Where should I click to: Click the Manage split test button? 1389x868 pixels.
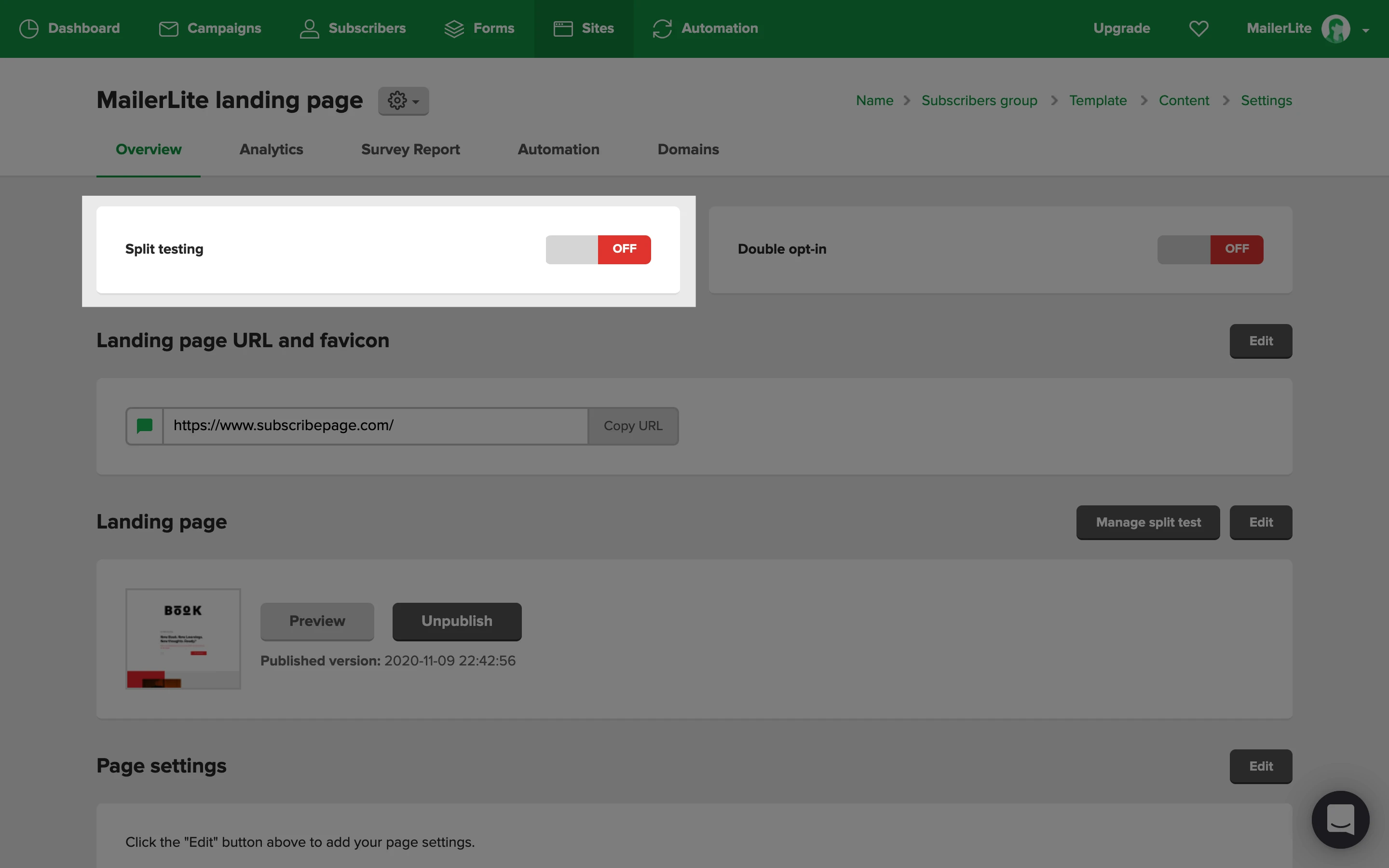click(x=1148, y=522)
